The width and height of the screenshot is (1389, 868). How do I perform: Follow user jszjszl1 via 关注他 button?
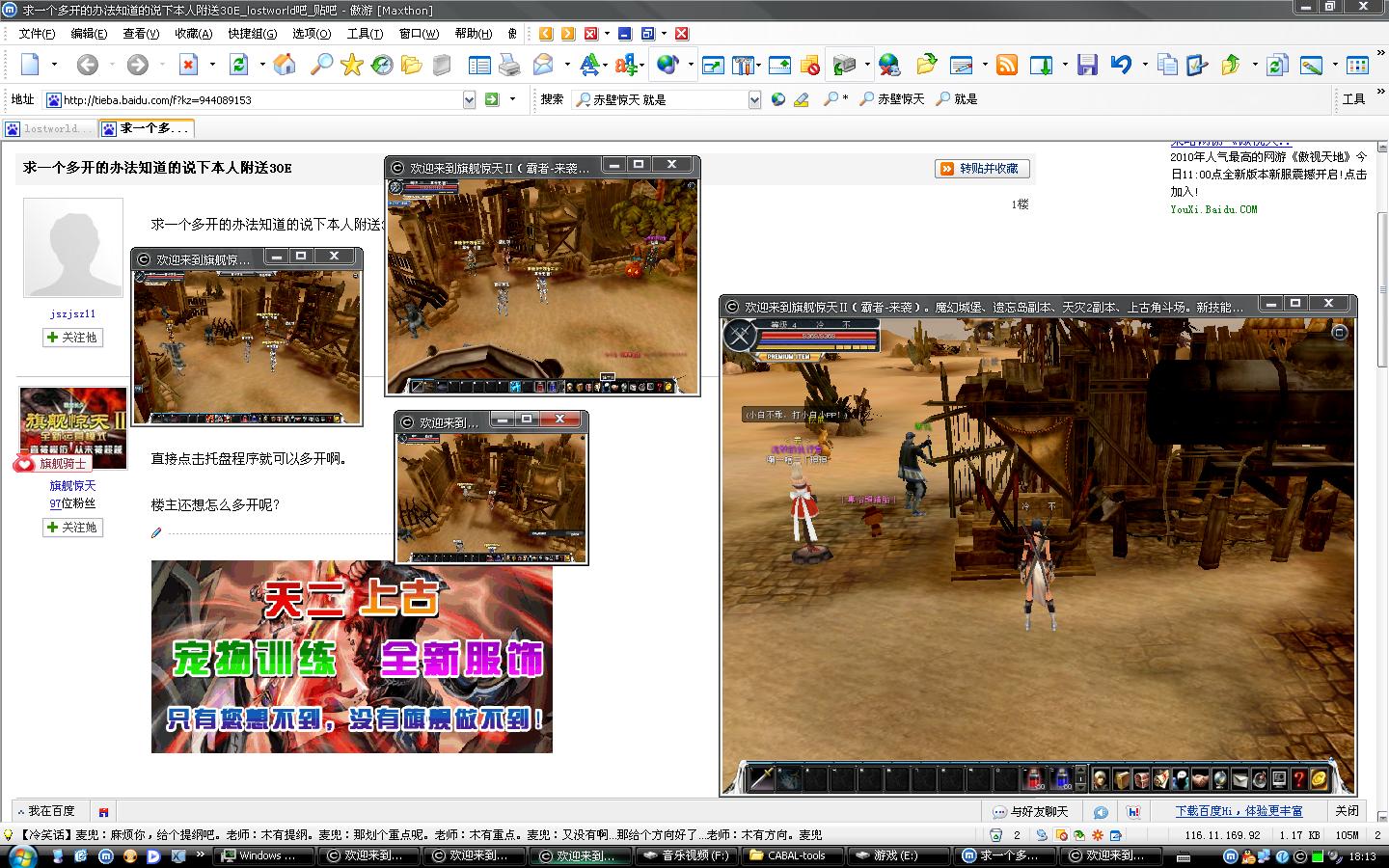click(73, 338)
